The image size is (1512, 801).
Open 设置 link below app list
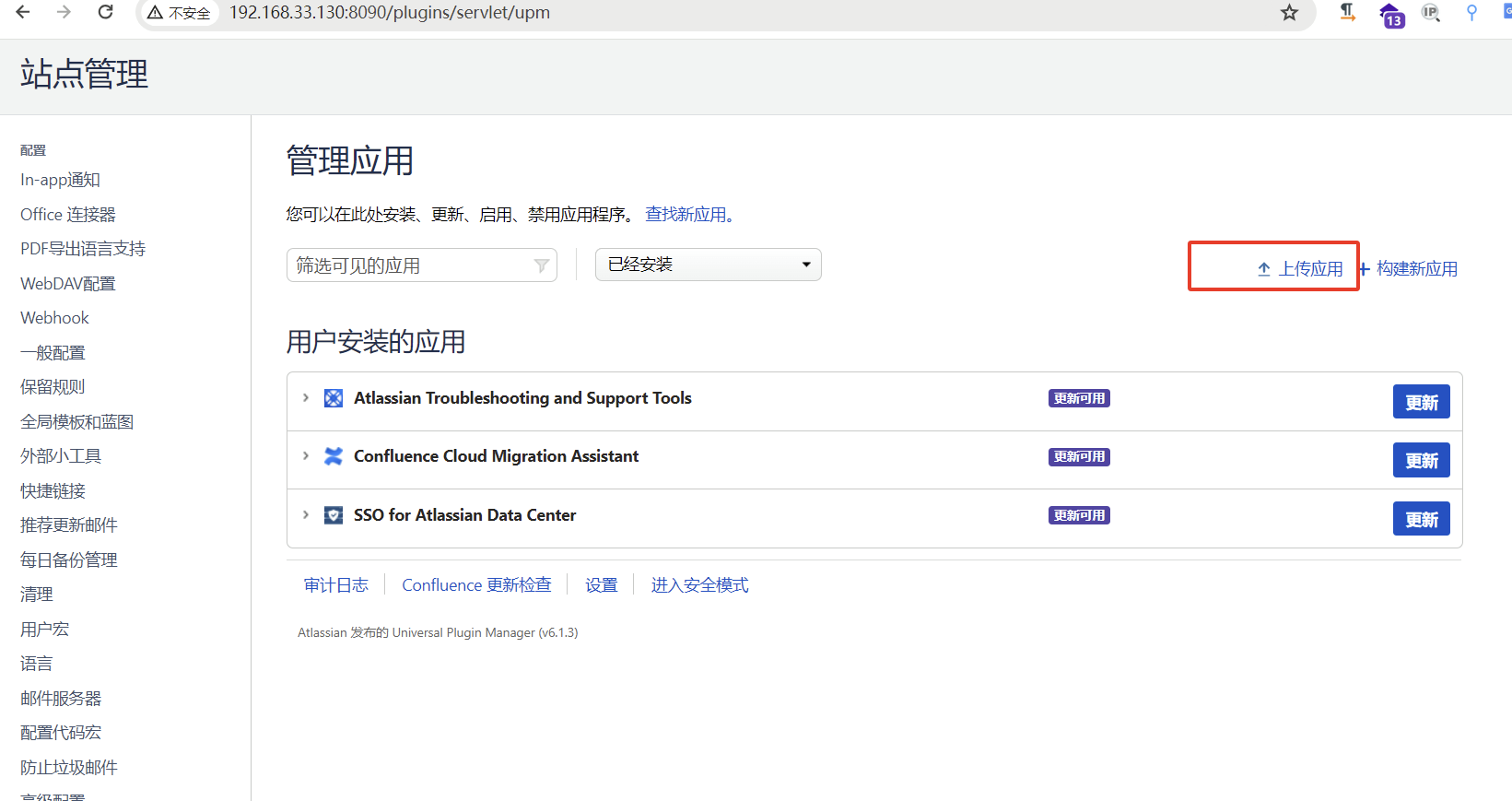click(x=602, y=585)
